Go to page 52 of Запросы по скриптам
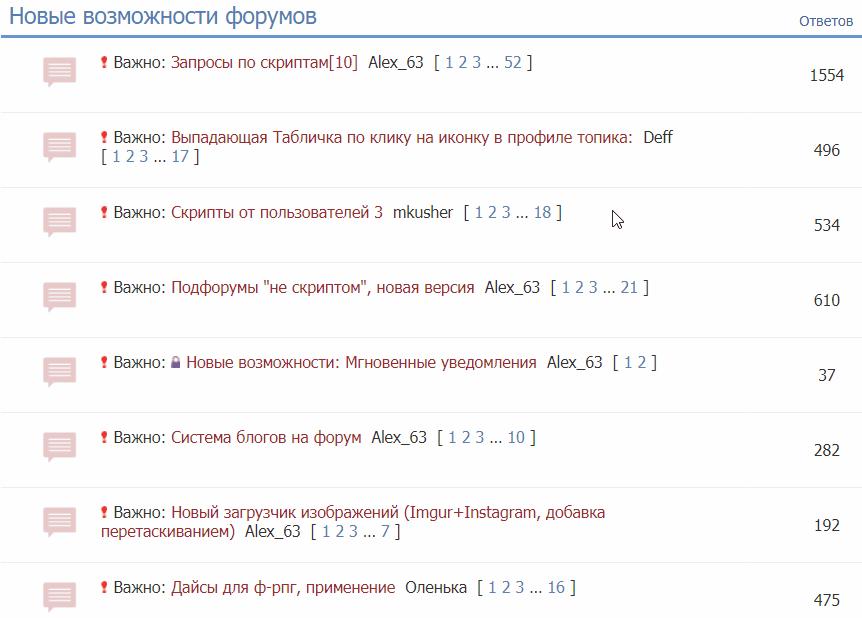Screen dimensions: 862x618 pyautogui.click(x=512, y=63)
